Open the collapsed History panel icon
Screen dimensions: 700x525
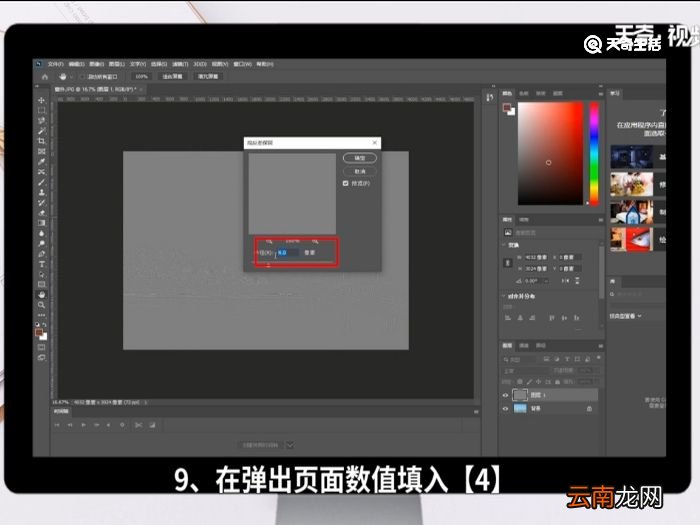click(490, 97)
